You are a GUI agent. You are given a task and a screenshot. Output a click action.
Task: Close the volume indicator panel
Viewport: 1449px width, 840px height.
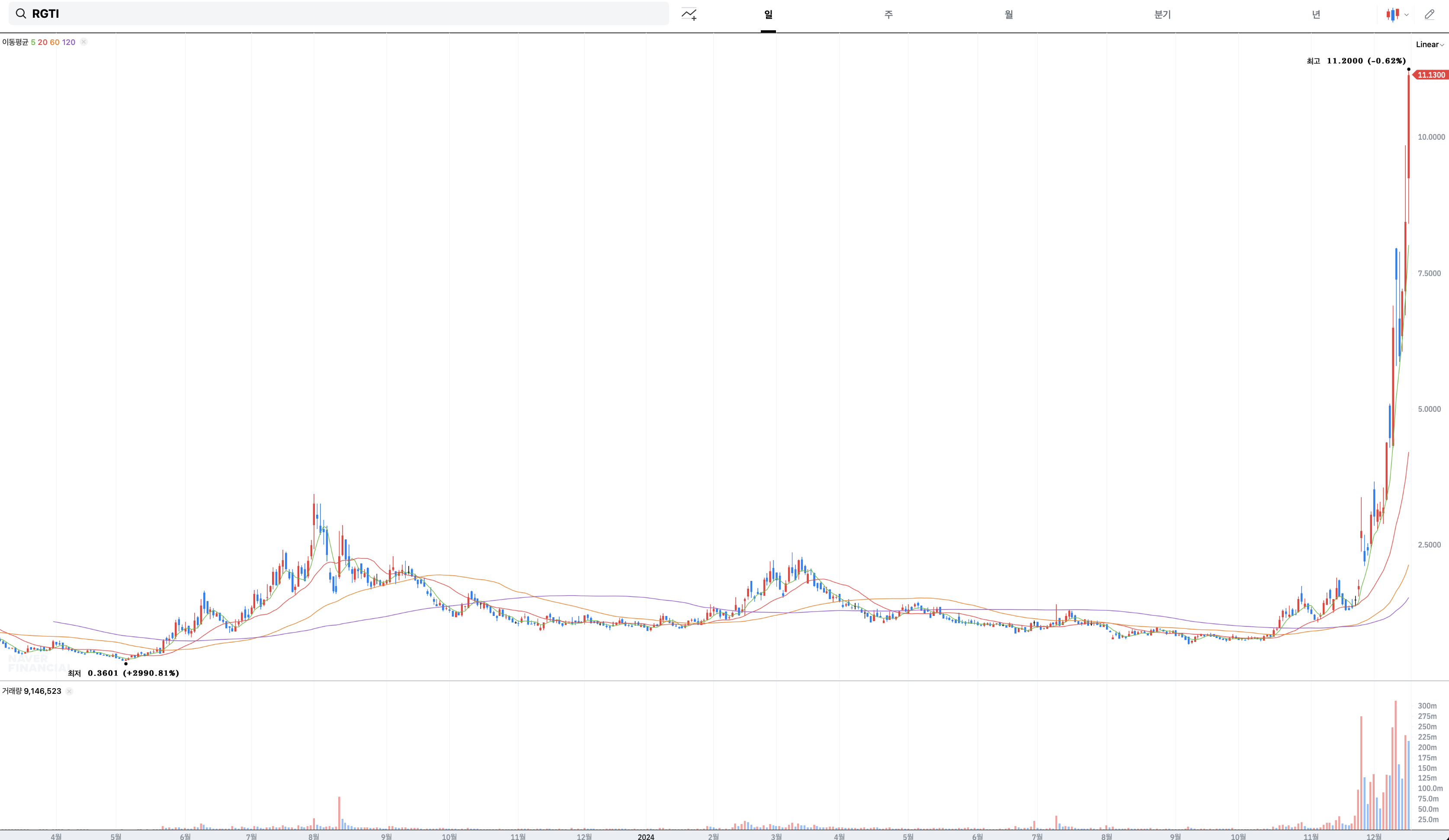(69, 691)
